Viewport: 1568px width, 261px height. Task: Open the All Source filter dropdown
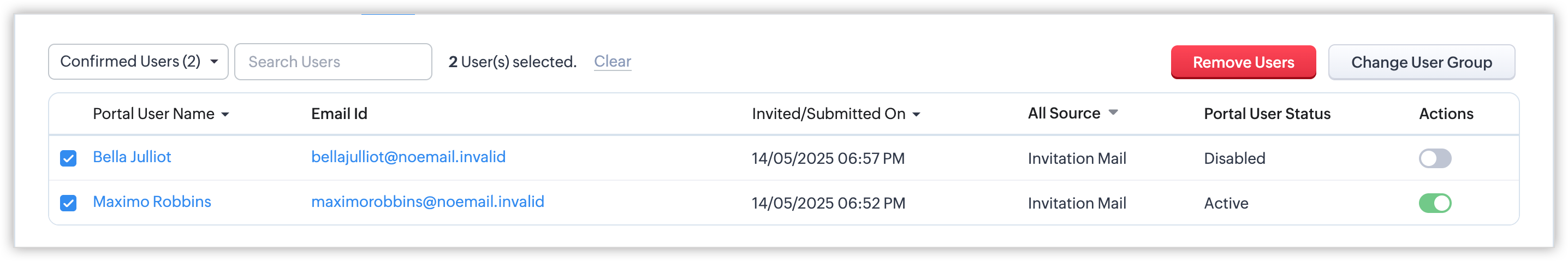[1113, 112]
